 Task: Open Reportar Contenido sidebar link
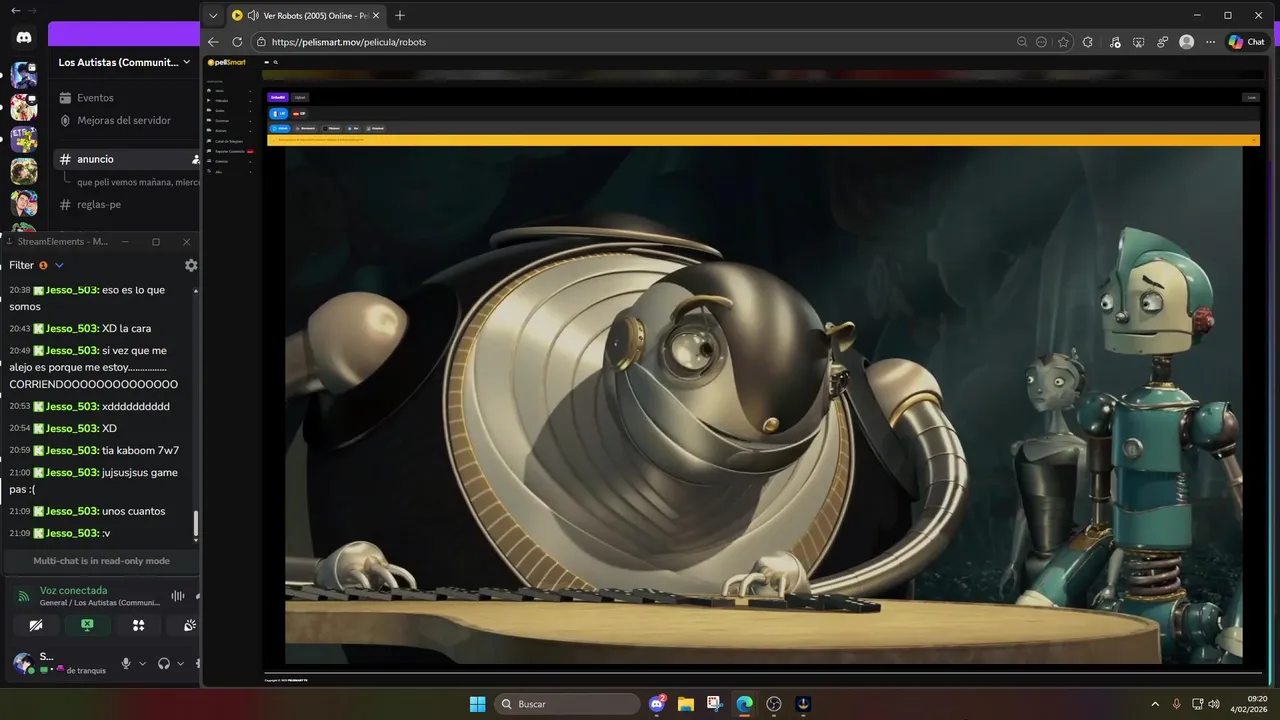coord(230,151)
